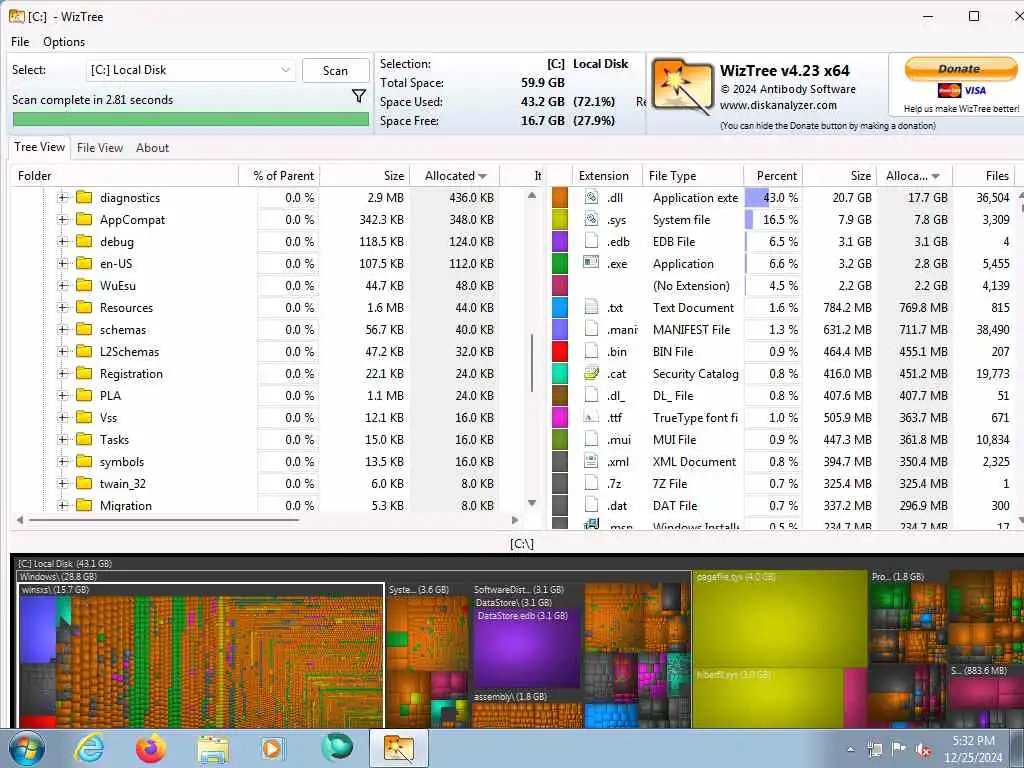Click WizTree taskbar button
This screenshot has width=1024, height=768.
coord(399,748)
